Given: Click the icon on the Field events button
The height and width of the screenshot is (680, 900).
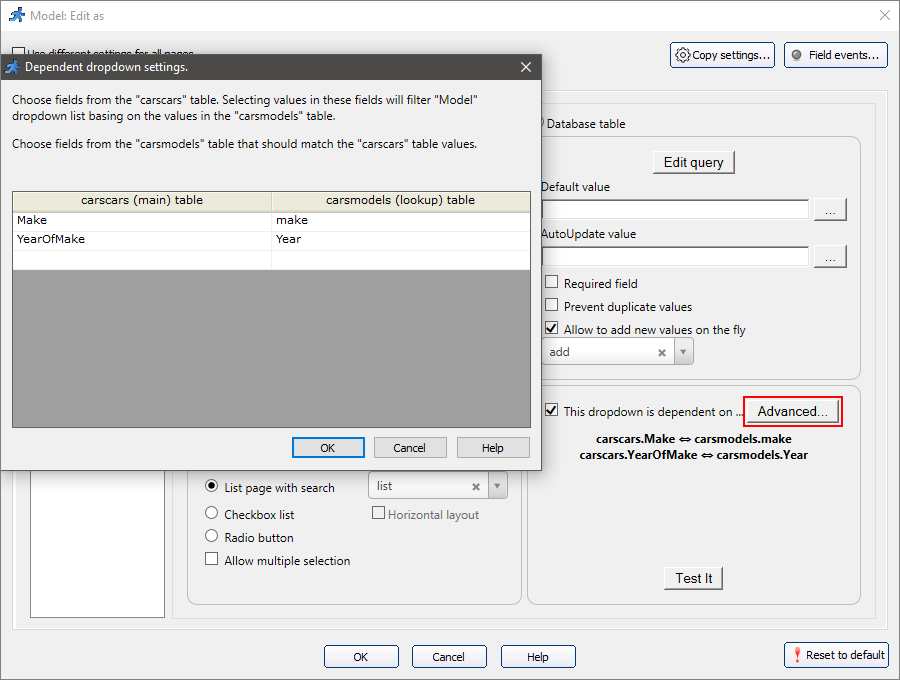Looking at the screenshot, I should (x=794, y=55).
